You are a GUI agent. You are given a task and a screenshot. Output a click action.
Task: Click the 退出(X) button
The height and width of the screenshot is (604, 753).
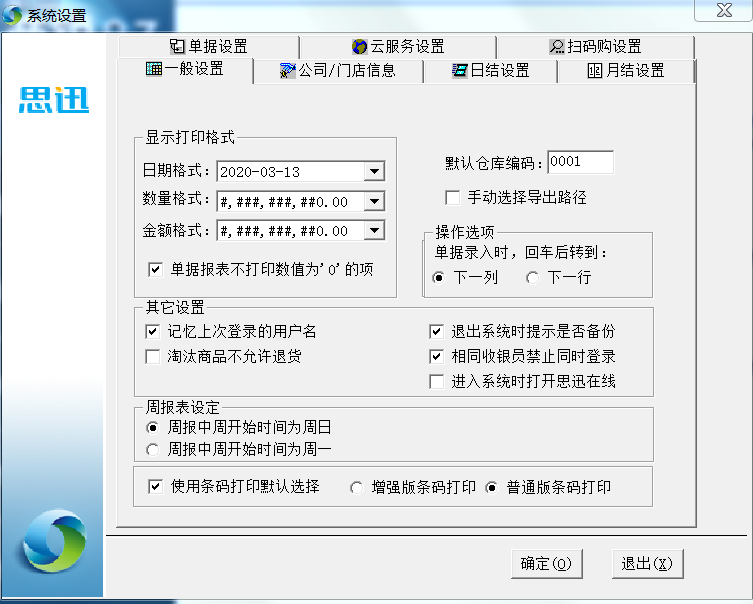point(645,564)
